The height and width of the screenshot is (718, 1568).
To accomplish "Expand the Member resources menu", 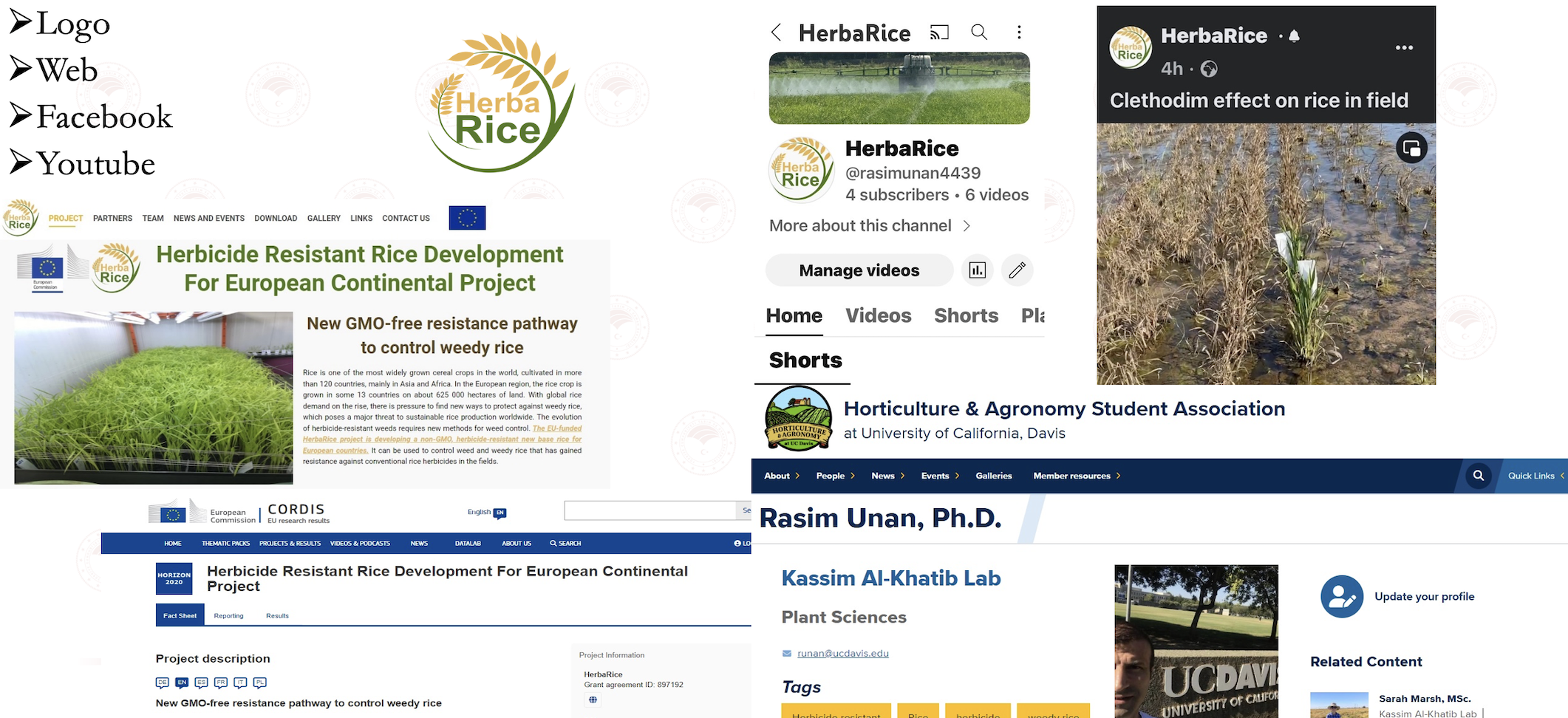I will 1077,476.
